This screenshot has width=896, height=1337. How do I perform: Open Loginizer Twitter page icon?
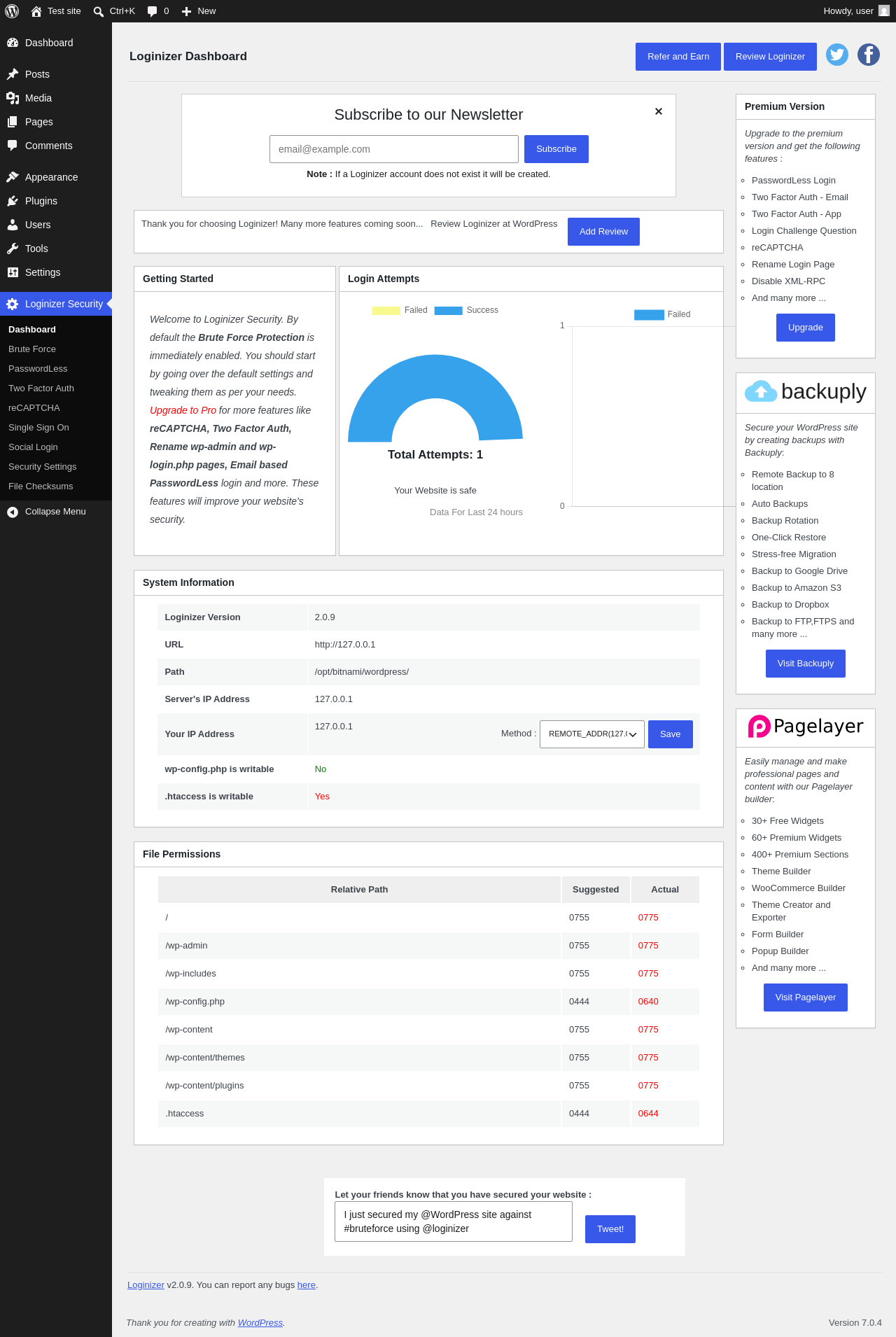837,55
